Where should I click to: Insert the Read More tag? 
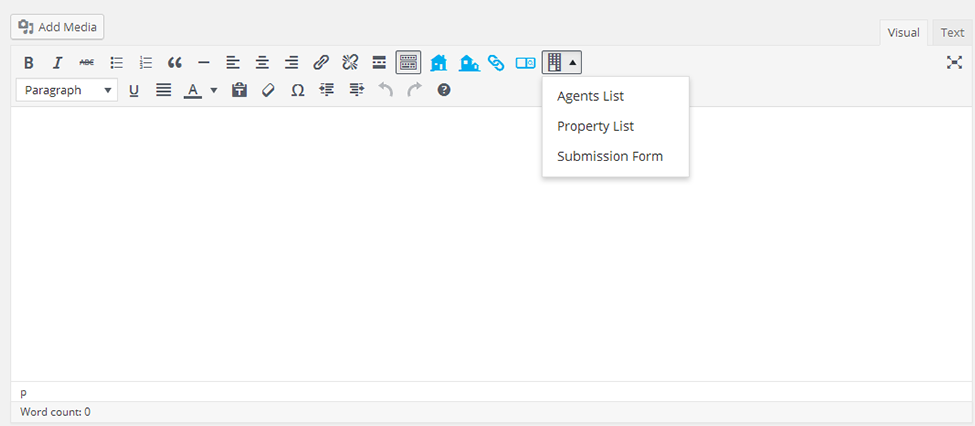click(x=379, y=62)
